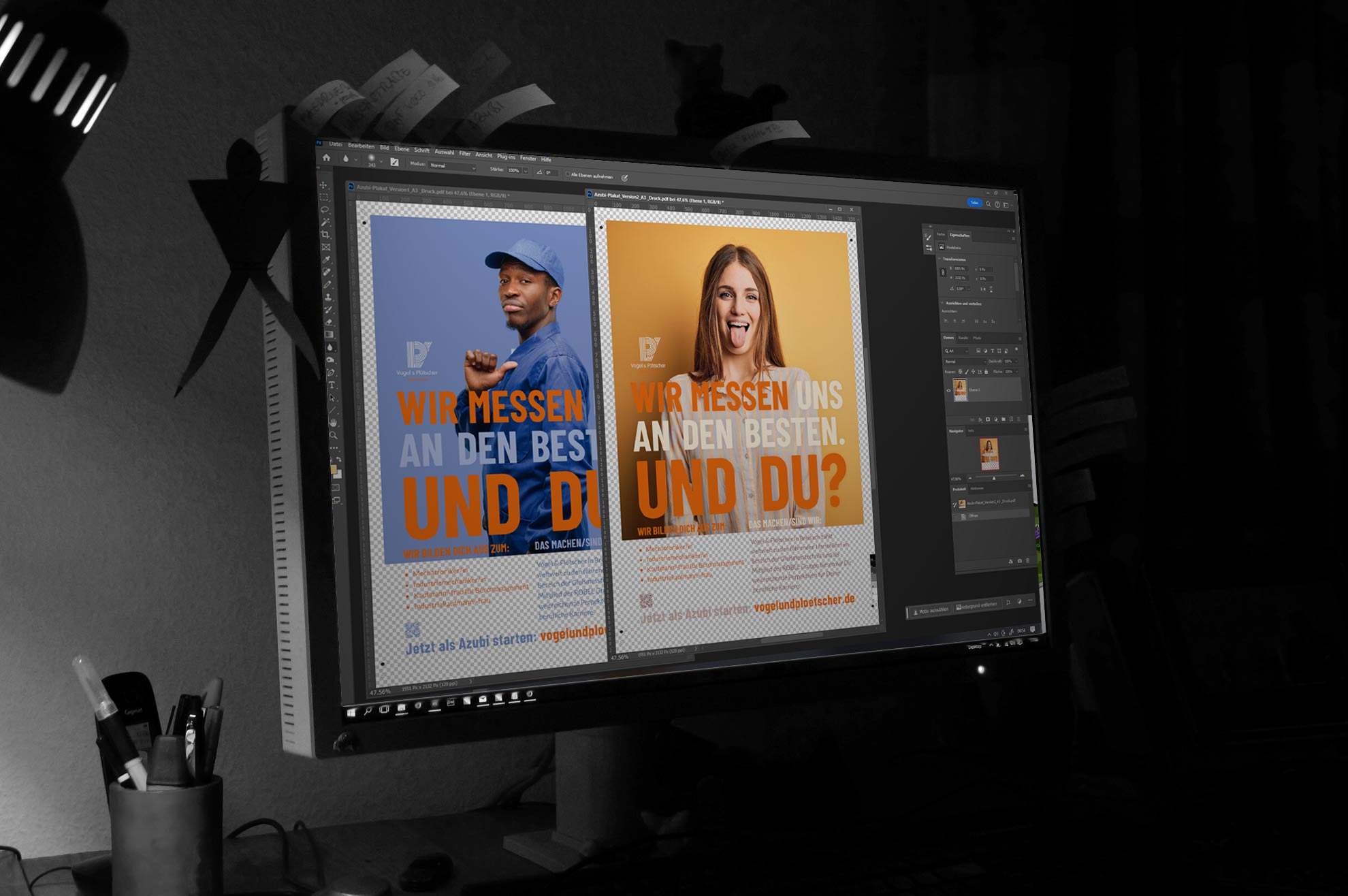Click the foreground color swatch

(x=333, y=469)
